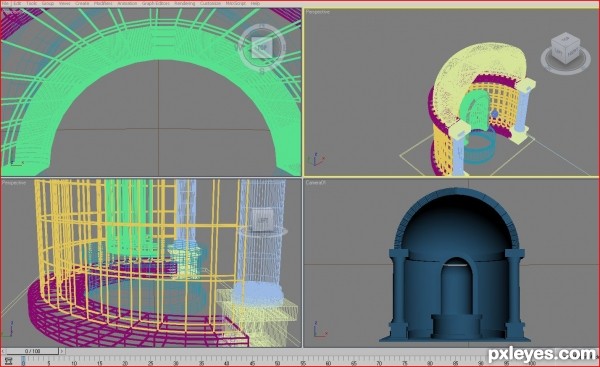Screen dimensions: 600x367
Task: Open the Graph Editors menu
Action: pyautogui.click(x=156, y=3)
